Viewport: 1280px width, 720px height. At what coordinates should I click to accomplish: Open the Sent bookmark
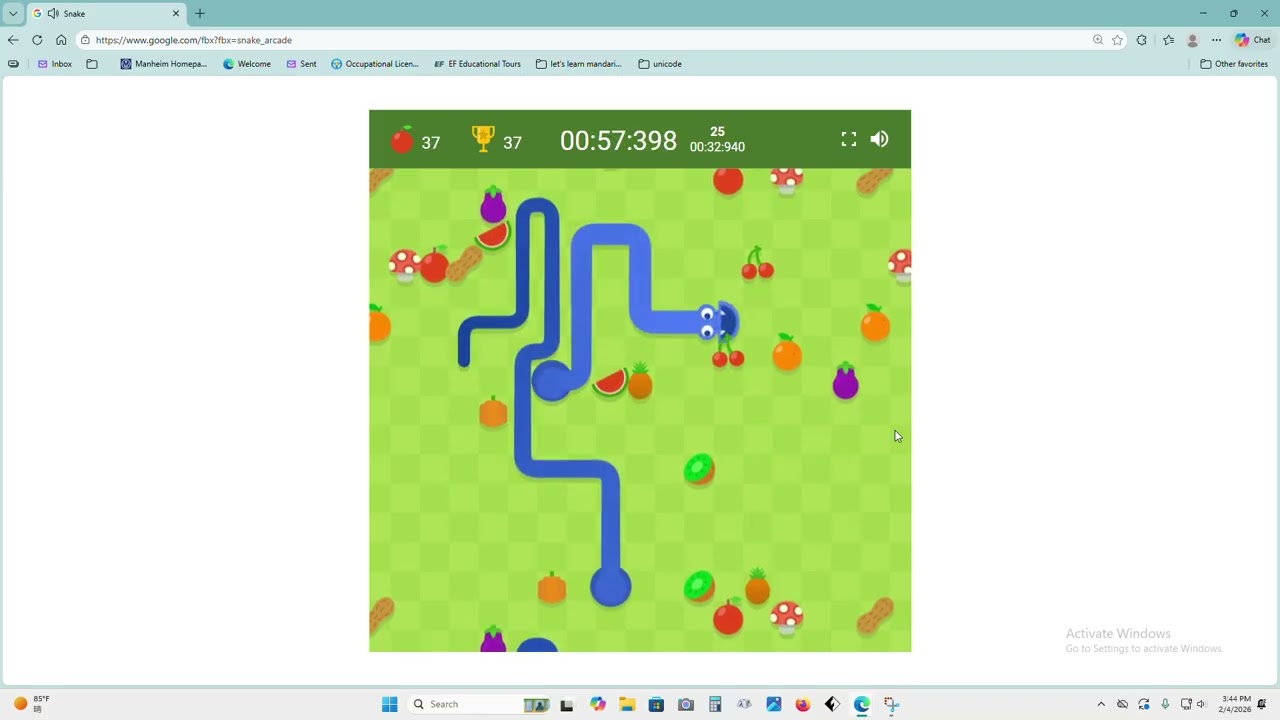pyautogui.click(x=301, y=64)
